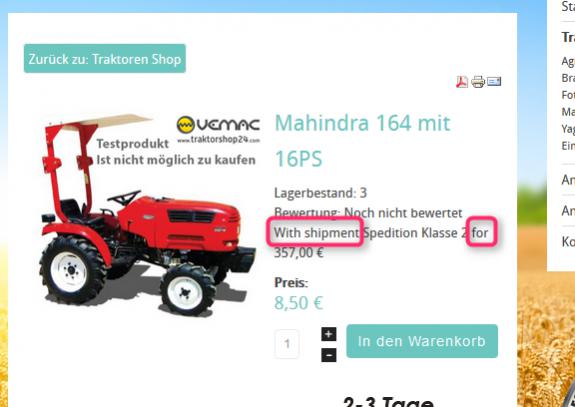
Task: Open sidebar category starting with Fot
Action: (568, 95)
